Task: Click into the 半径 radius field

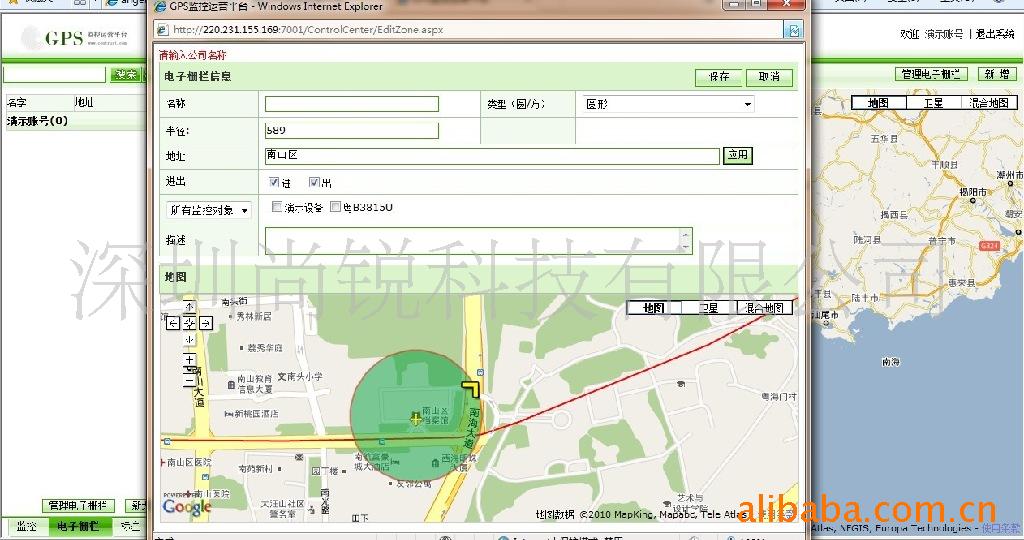Action: [x=351, y=130]
